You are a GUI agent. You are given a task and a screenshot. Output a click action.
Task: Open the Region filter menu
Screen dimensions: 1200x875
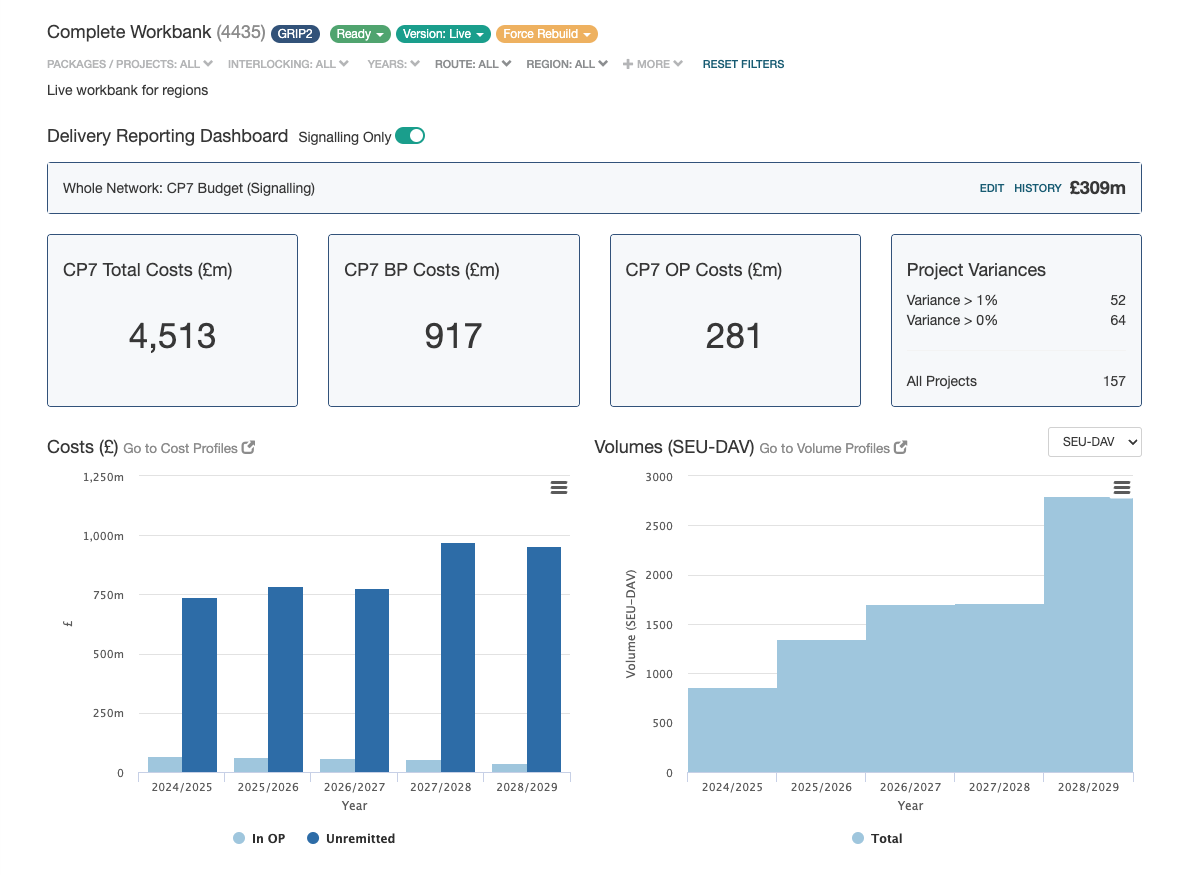click(x=567, y=64)
